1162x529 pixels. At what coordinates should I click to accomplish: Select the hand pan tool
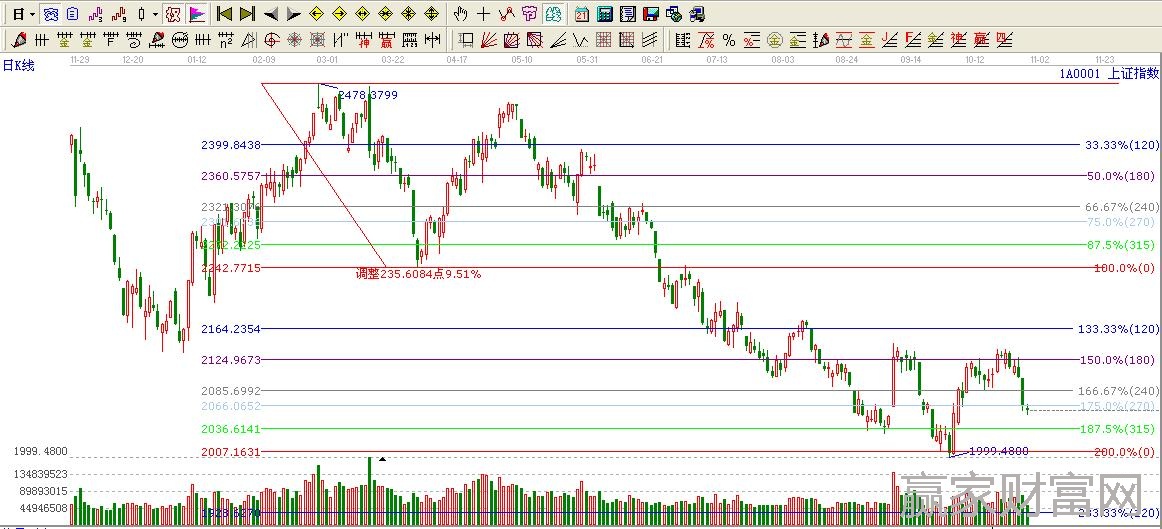tap(460, 14)
